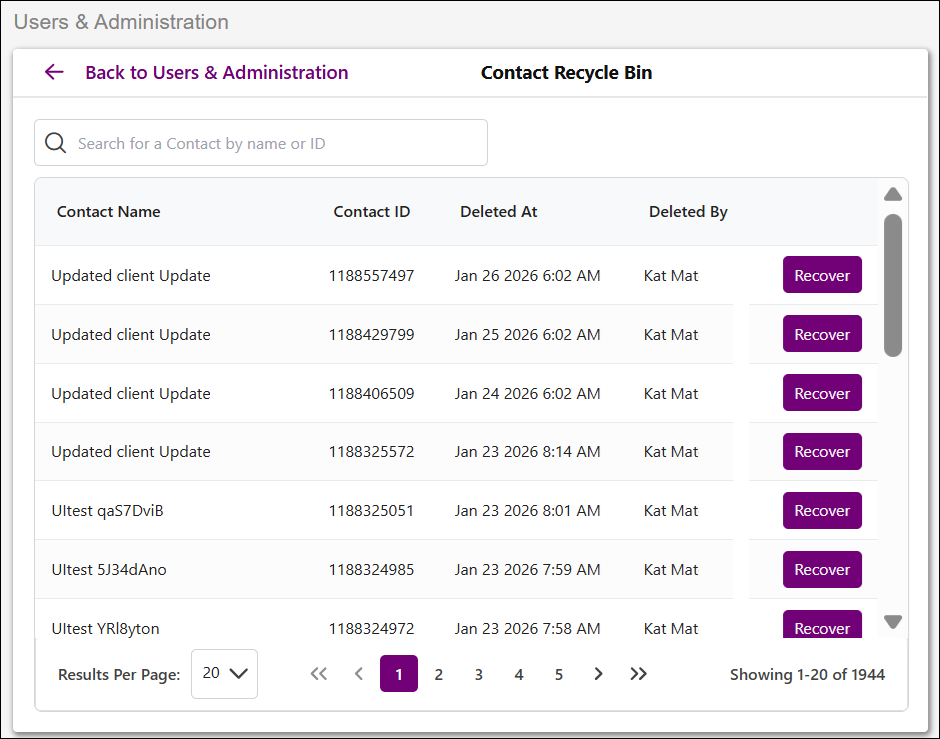Open page 3 of results
The height and width of the screenshot is (739, 940).
click(x=478, y=675)
